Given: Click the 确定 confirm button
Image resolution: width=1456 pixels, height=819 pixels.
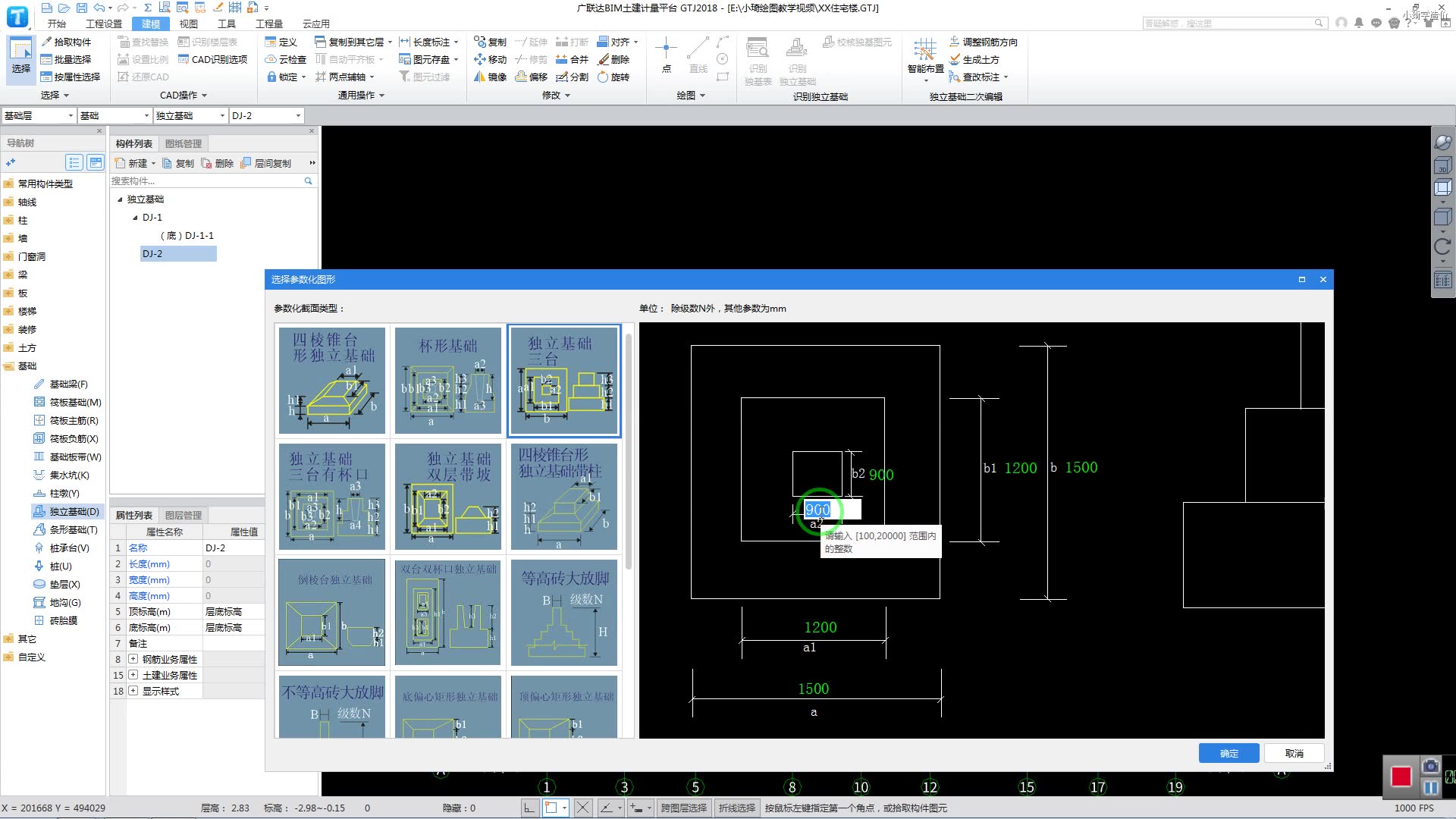Looking at the screenshot, I should [x=1228, y=753].
